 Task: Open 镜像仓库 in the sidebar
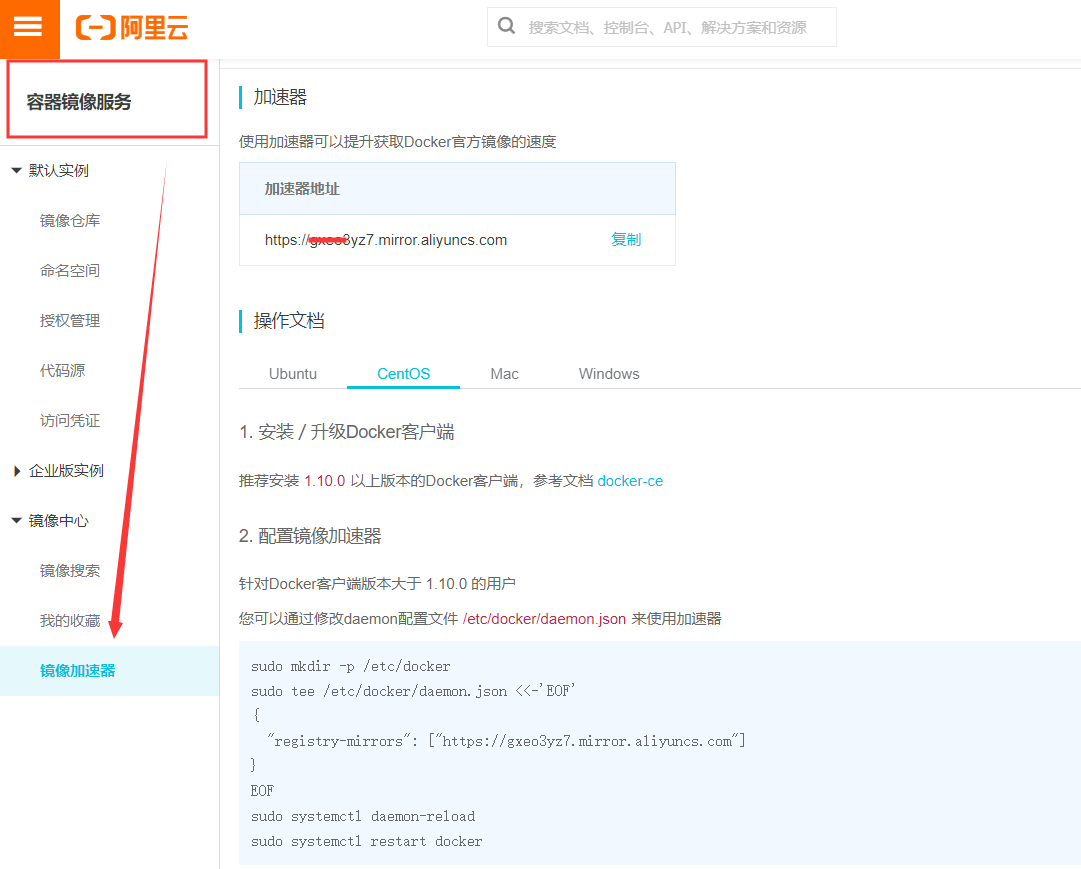pyautogui.click(x=70, y=221)
